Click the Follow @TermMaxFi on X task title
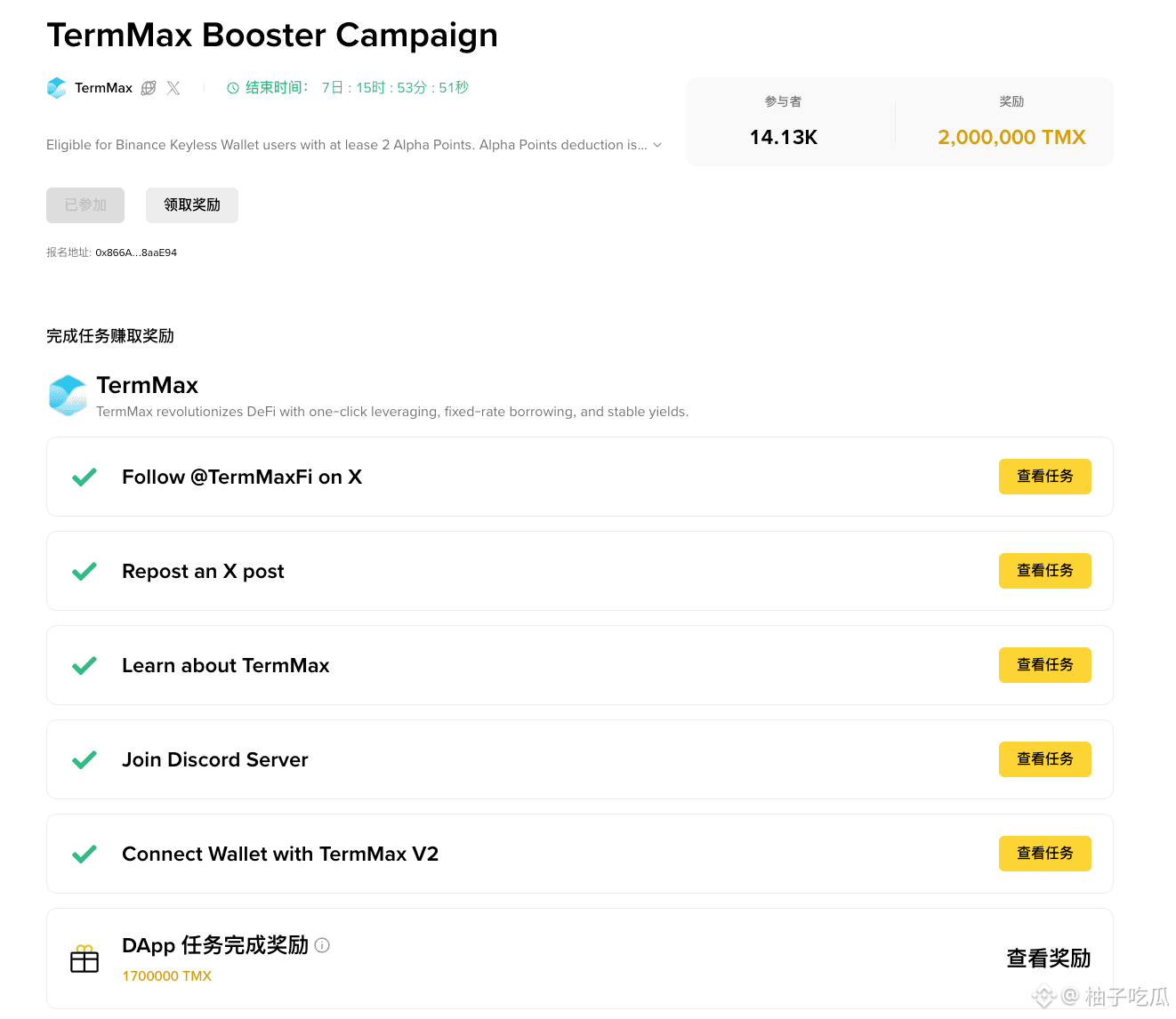Viewport: 1176px width, 1019px height. tap(242, 477)
